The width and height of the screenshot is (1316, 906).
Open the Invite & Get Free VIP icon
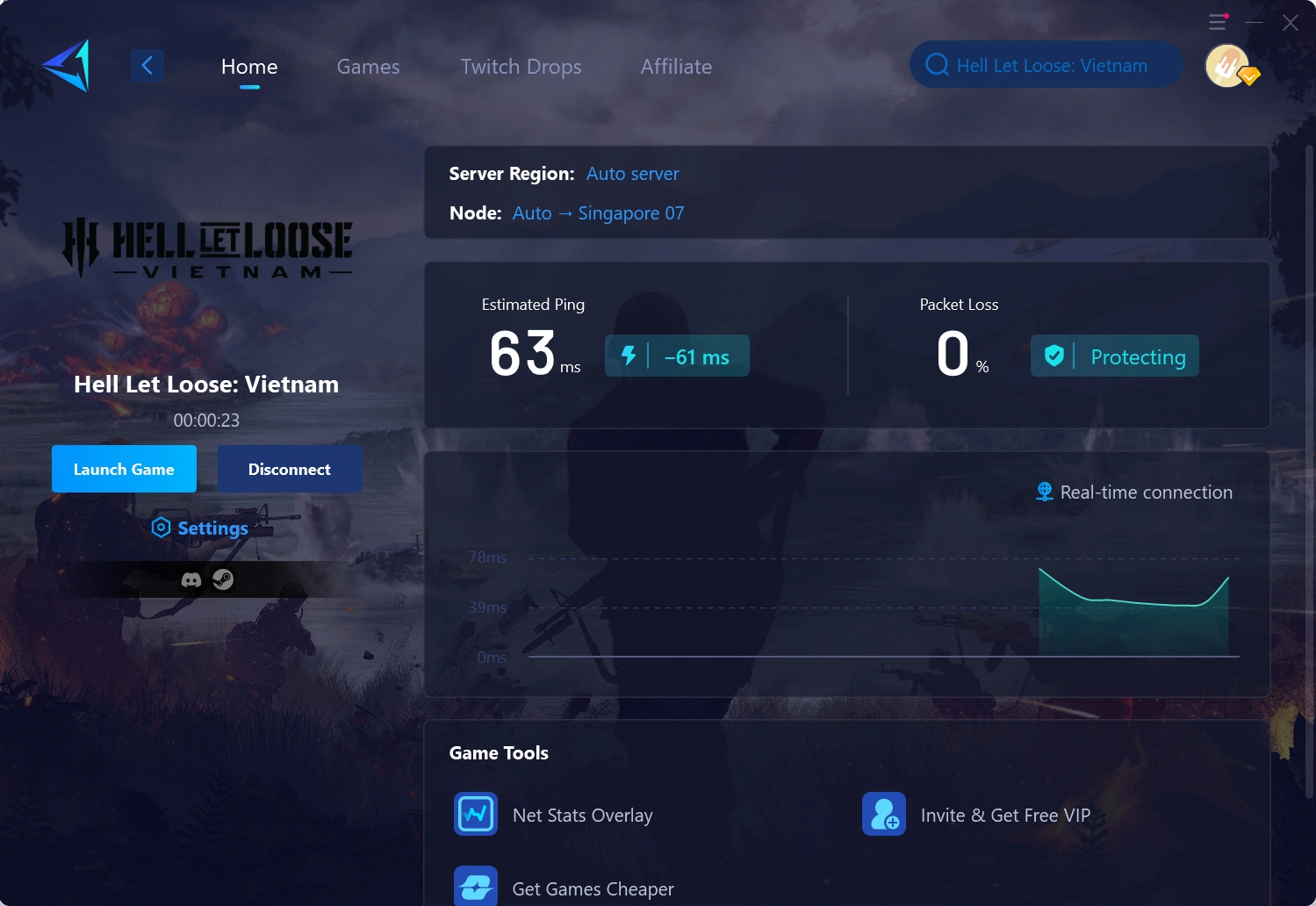[884, 814]
